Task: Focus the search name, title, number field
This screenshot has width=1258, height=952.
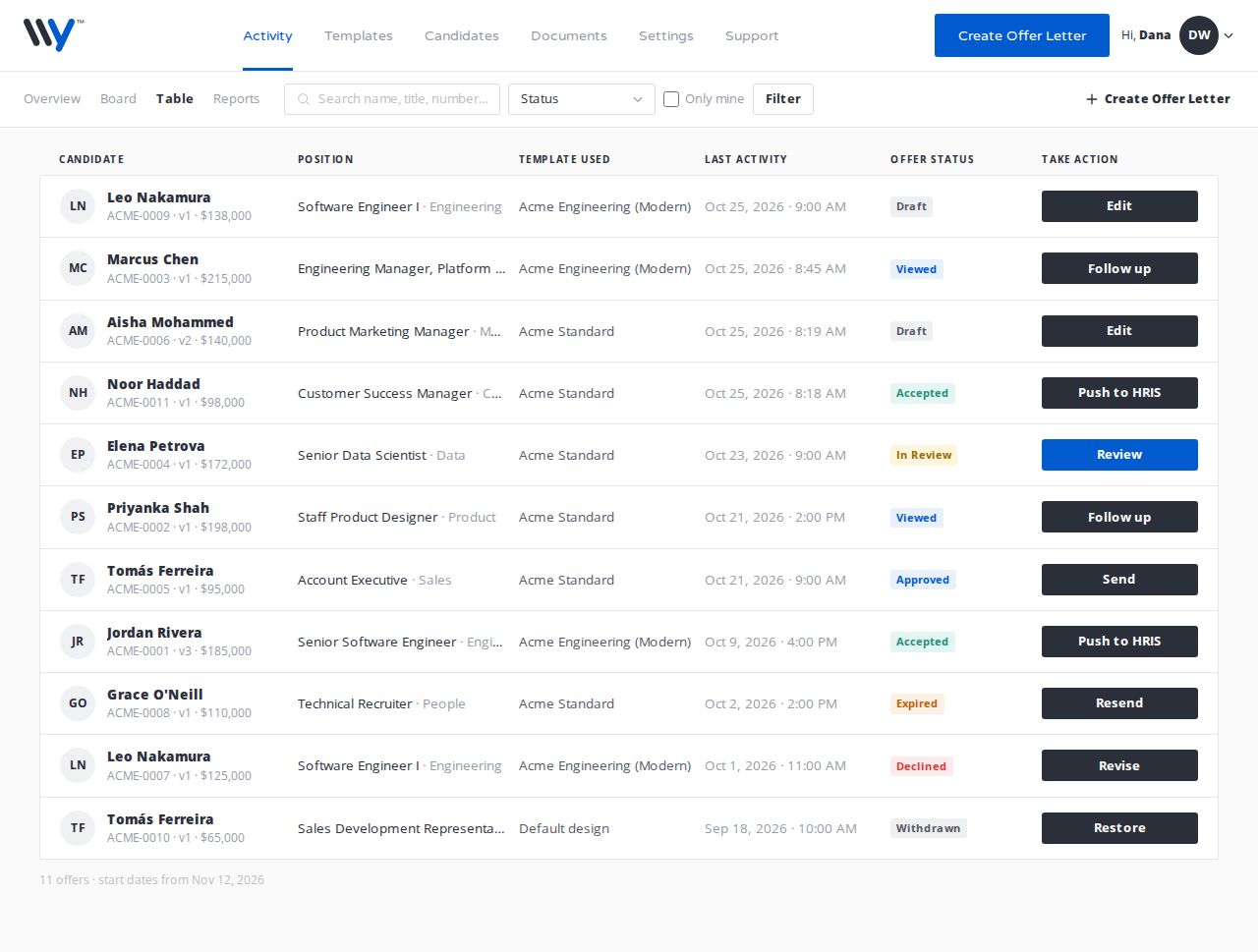Action: 392,99
